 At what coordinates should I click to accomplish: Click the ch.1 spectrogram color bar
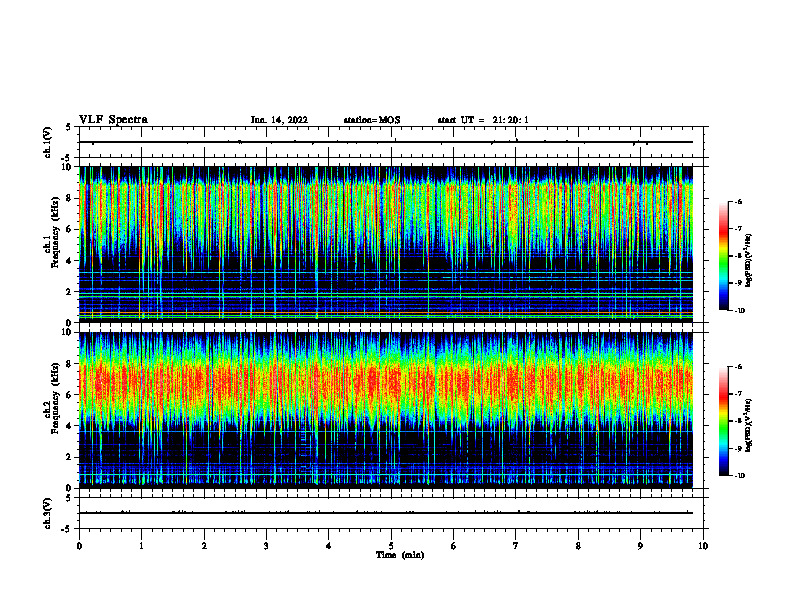click(x=723, y=256)
